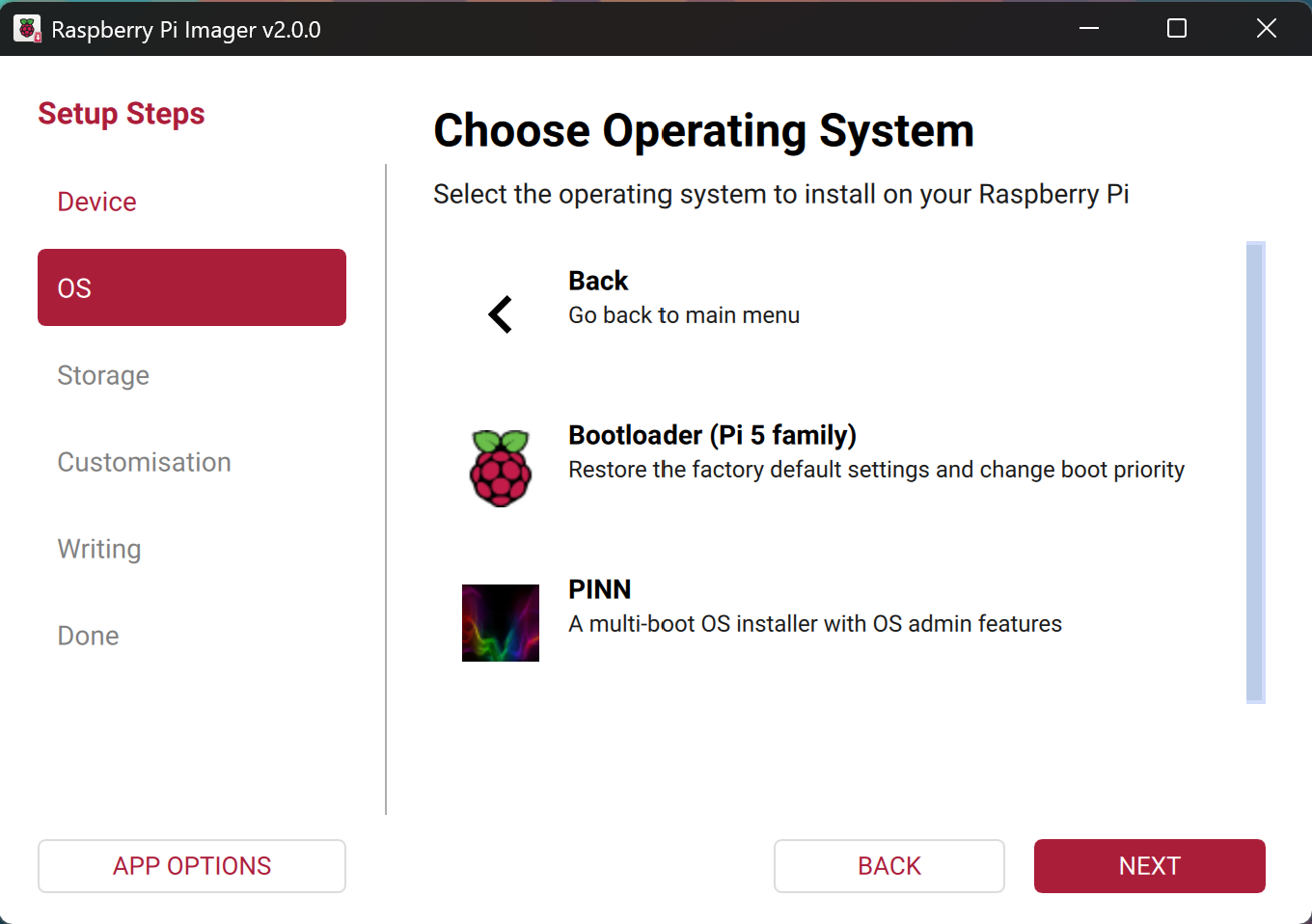Open the Storage step

point(102,376)
